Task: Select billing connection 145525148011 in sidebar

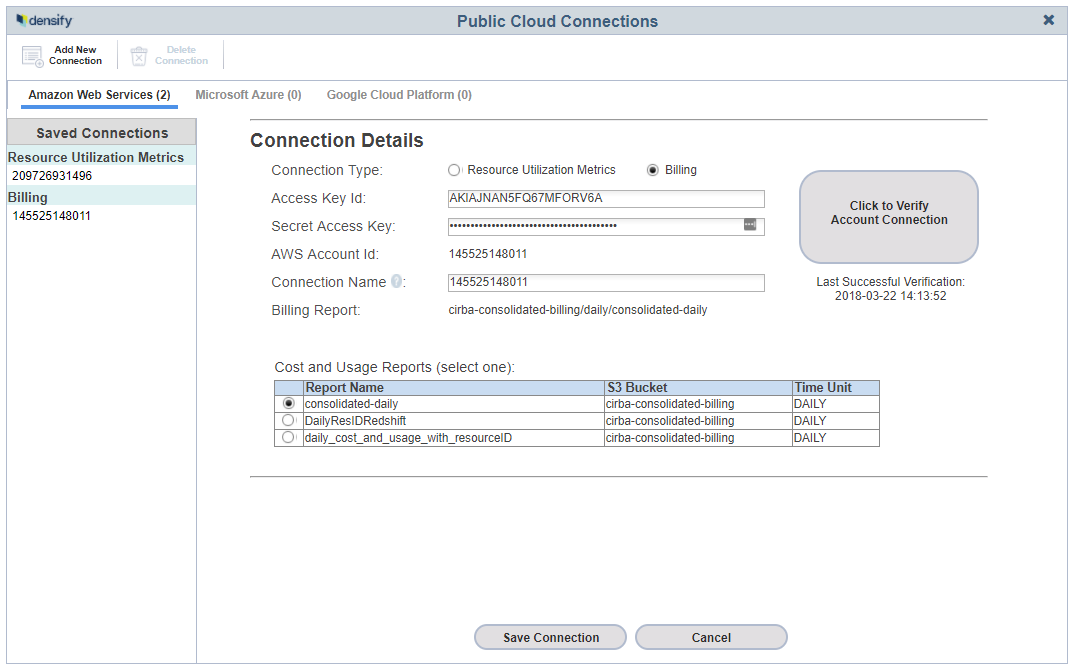Action: (52, 215)
